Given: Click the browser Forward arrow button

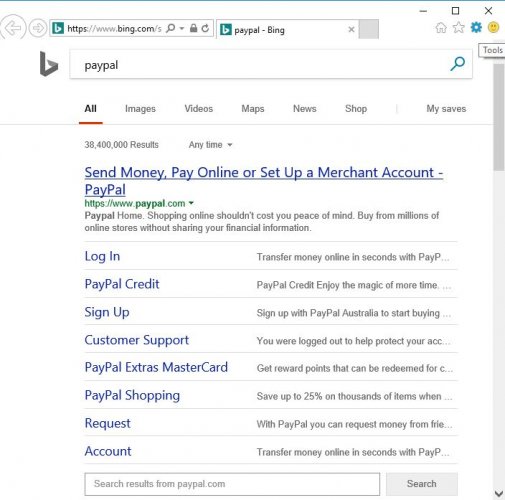Looking at the screenshot, I should (38, 28).
